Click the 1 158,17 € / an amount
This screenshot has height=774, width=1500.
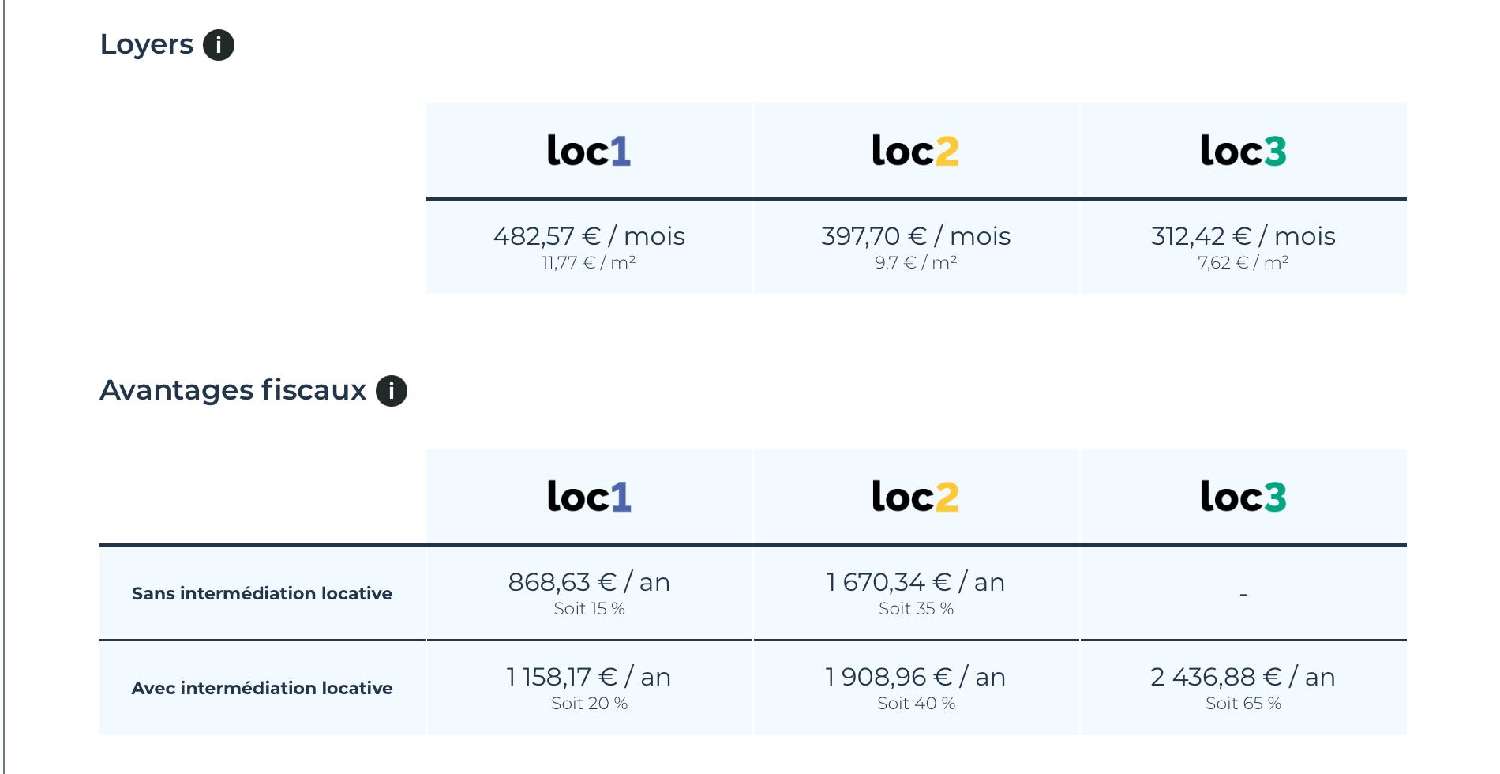click(589, 678)
